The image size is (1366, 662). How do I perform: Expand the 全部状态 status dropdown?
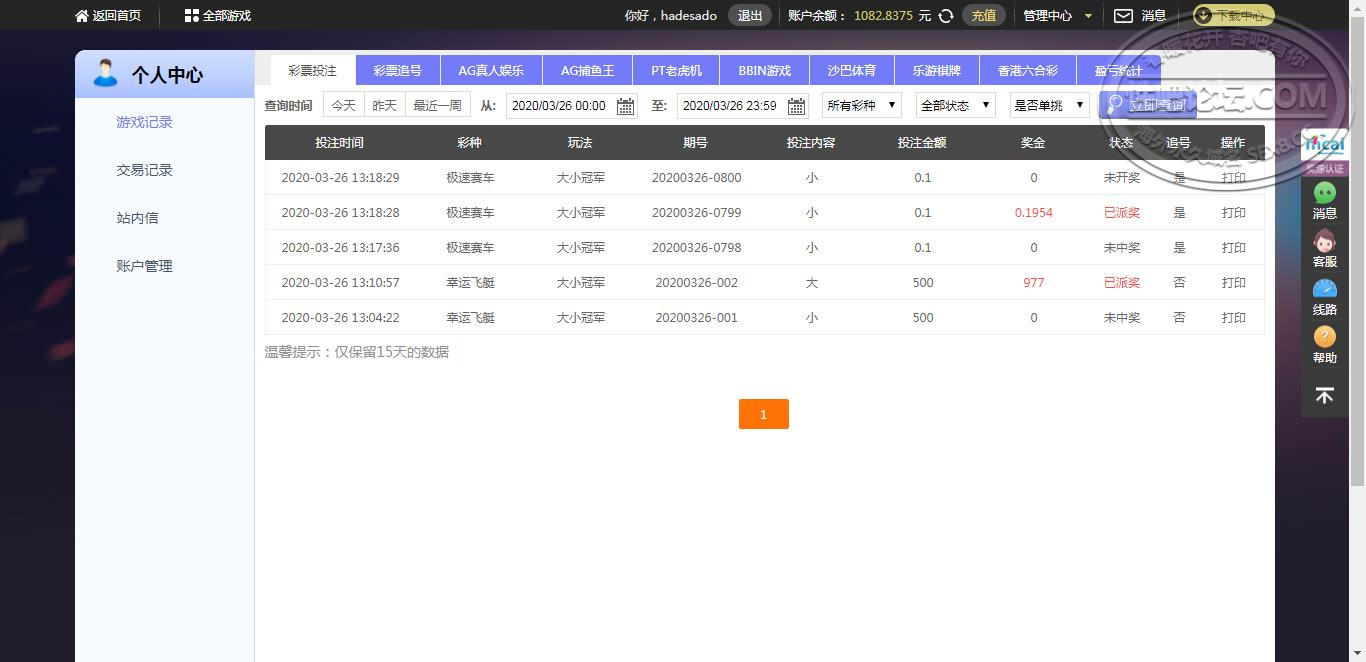(x=955, y=105)
